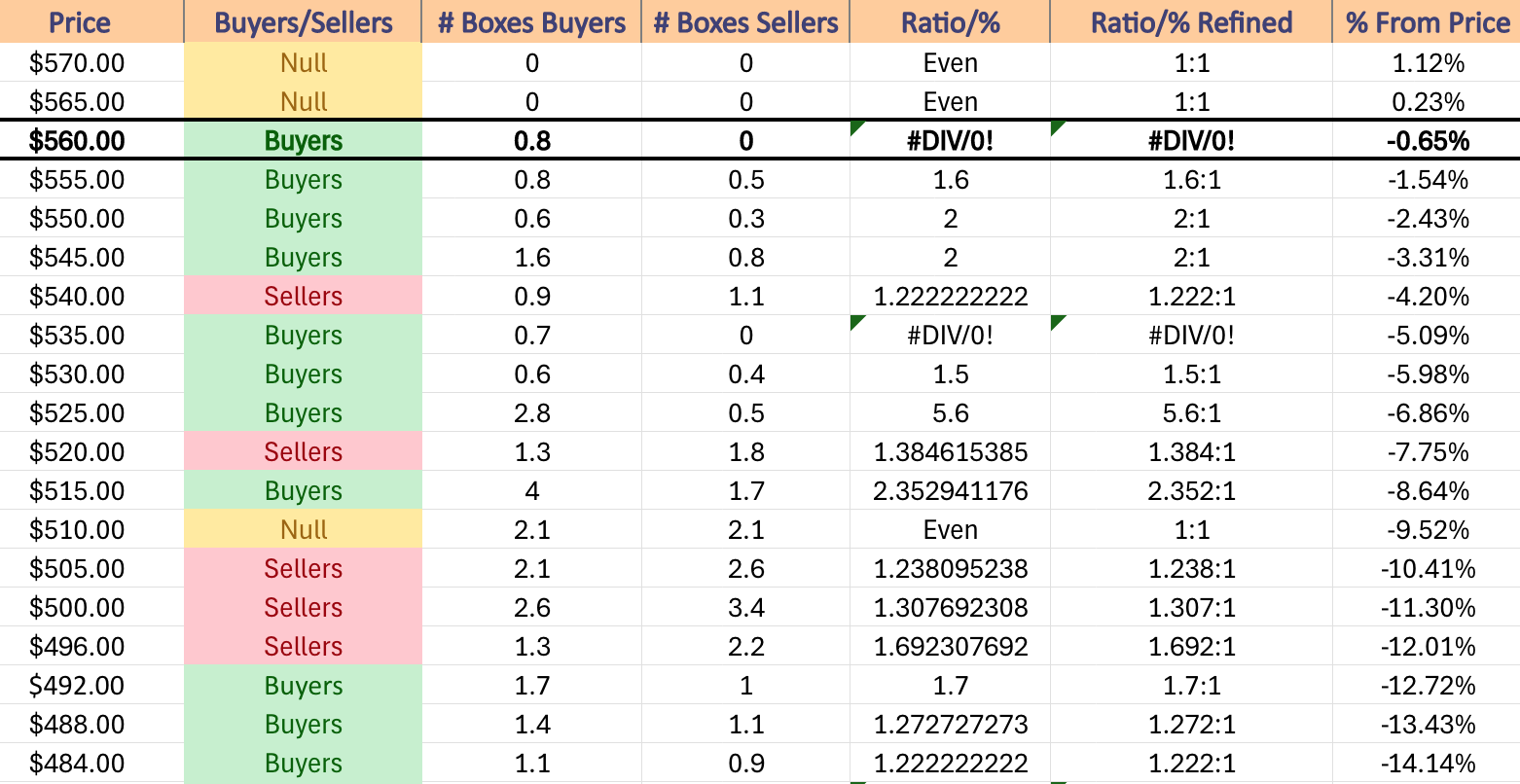The height and width of the screenshot is (784, 1520).
Task: Click the Sellers cell in the $540.00 row
Action: click(303, 296)
